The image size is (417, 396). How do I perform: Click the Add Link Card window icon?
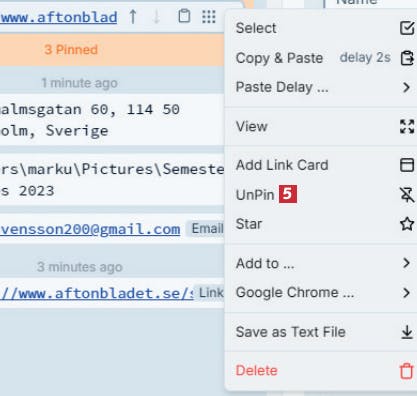point(407,165)
